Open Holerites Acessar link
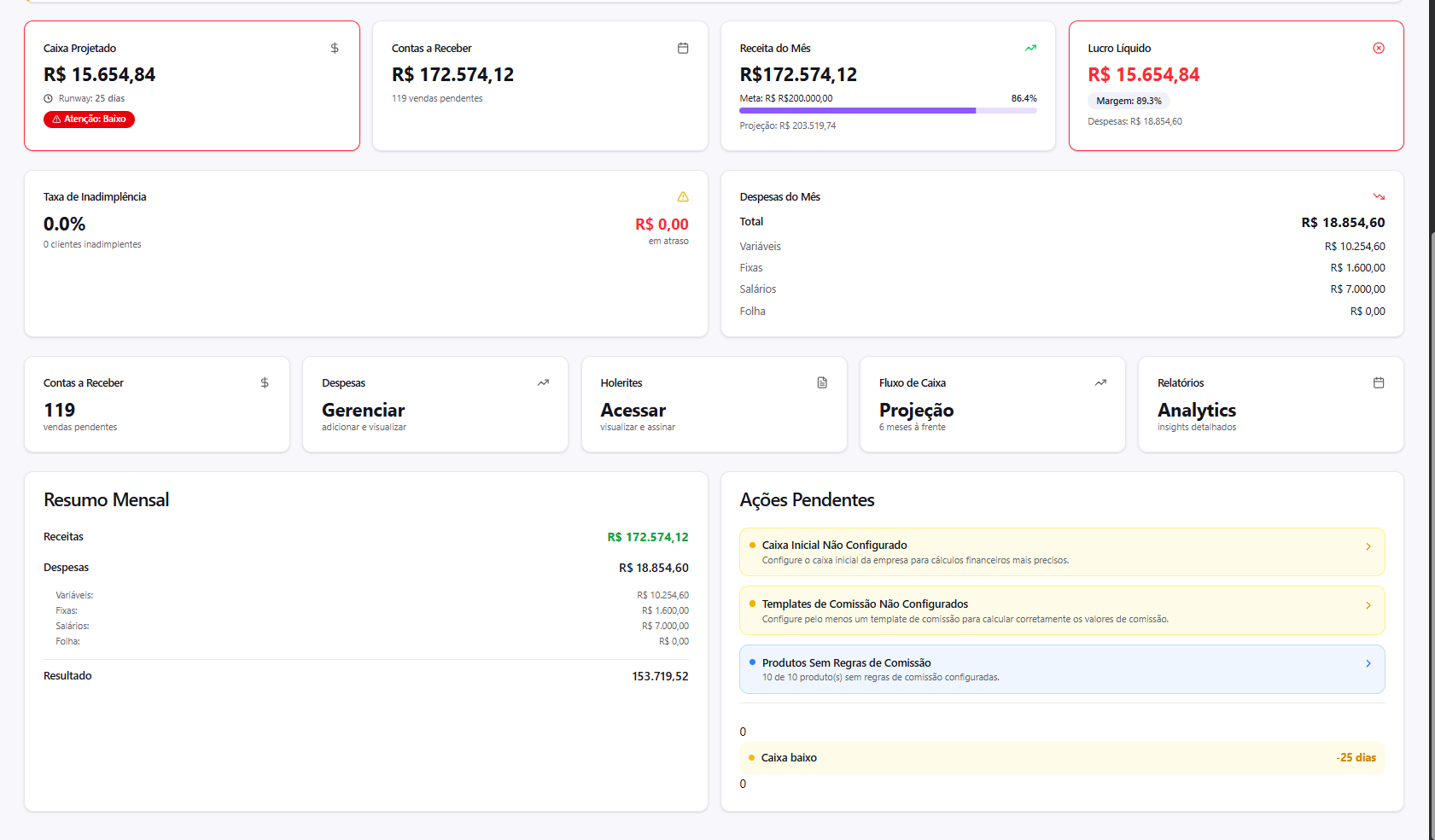This screenshot has height=840, width=1435. pyautogui.click(x=714, y=405)
